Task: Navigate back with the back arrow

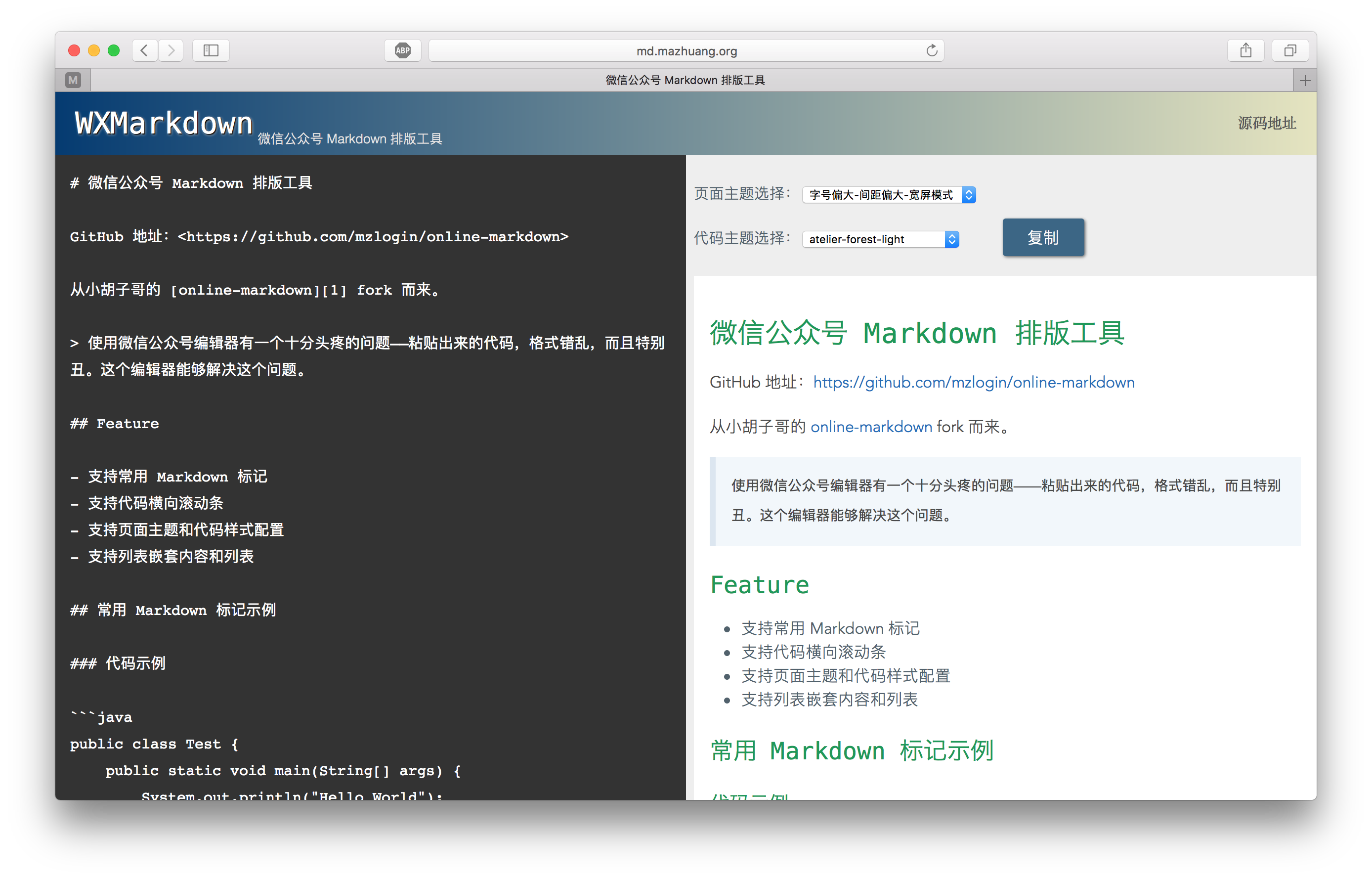Action: (144, 50)
